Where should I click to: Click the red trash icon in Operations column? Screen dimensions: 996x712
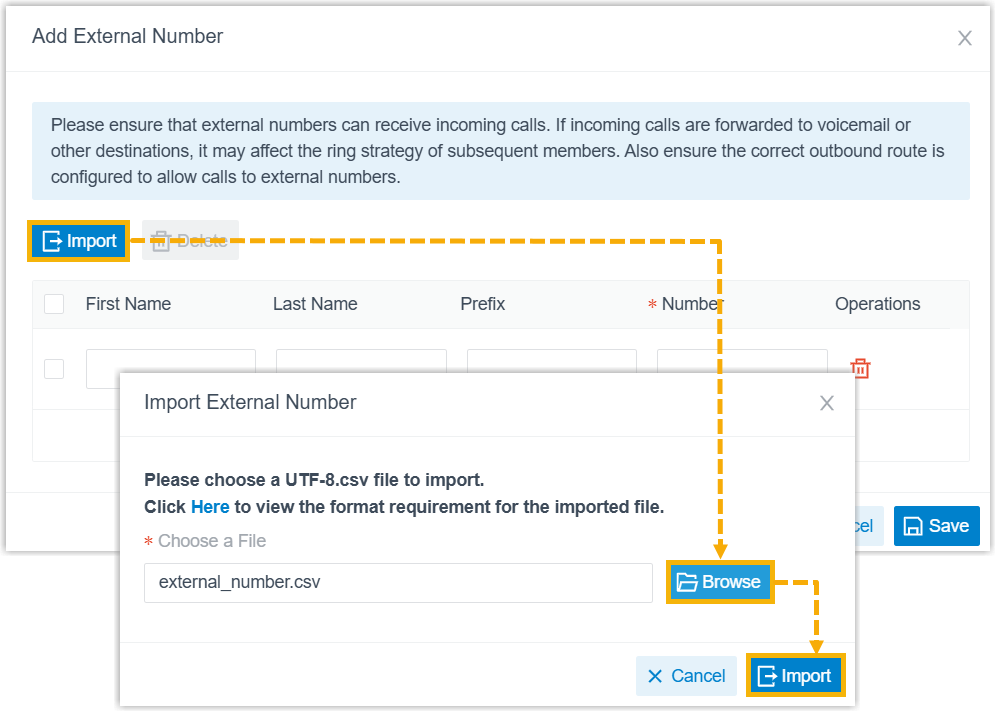tap(860, 368)
